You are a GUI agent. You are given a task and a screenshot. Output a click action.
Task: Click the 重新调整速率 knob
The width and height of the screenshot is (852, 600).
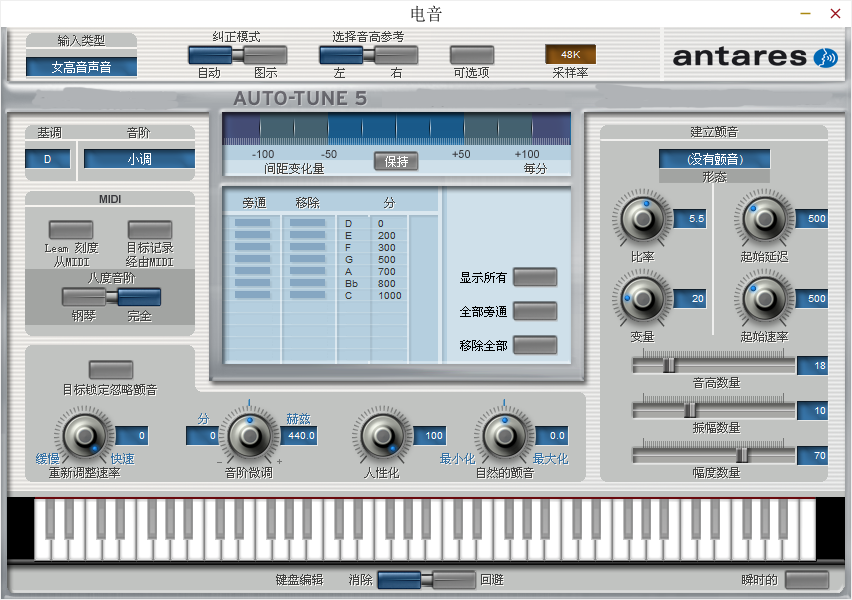pyautogui.click(x=84, y=435)
